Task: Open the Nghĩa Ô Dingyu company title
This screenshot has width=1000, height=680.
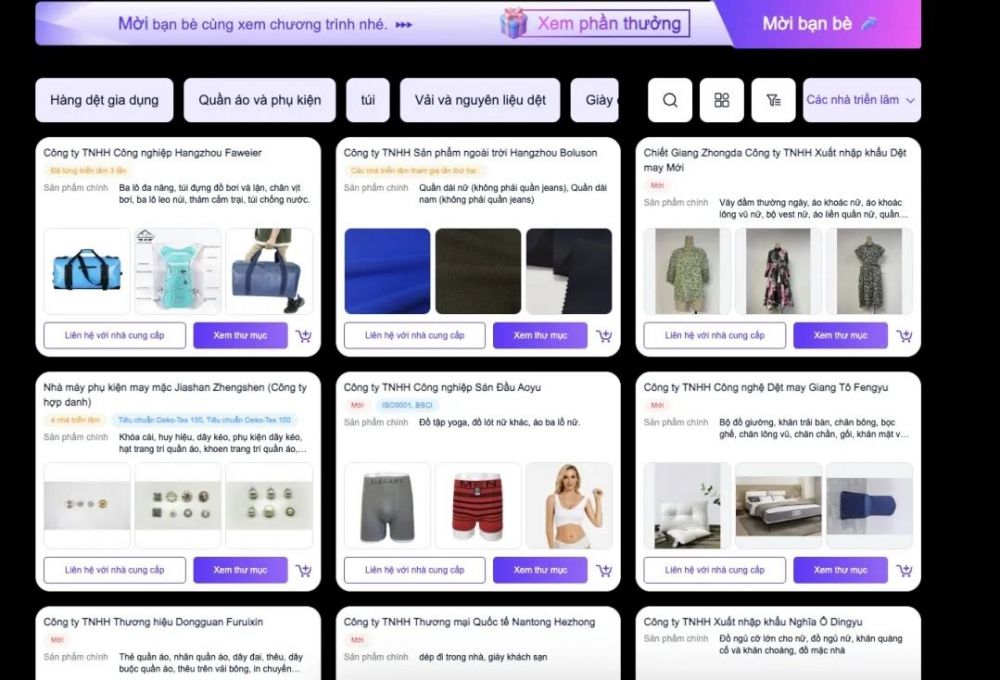Action: point(753,622)
